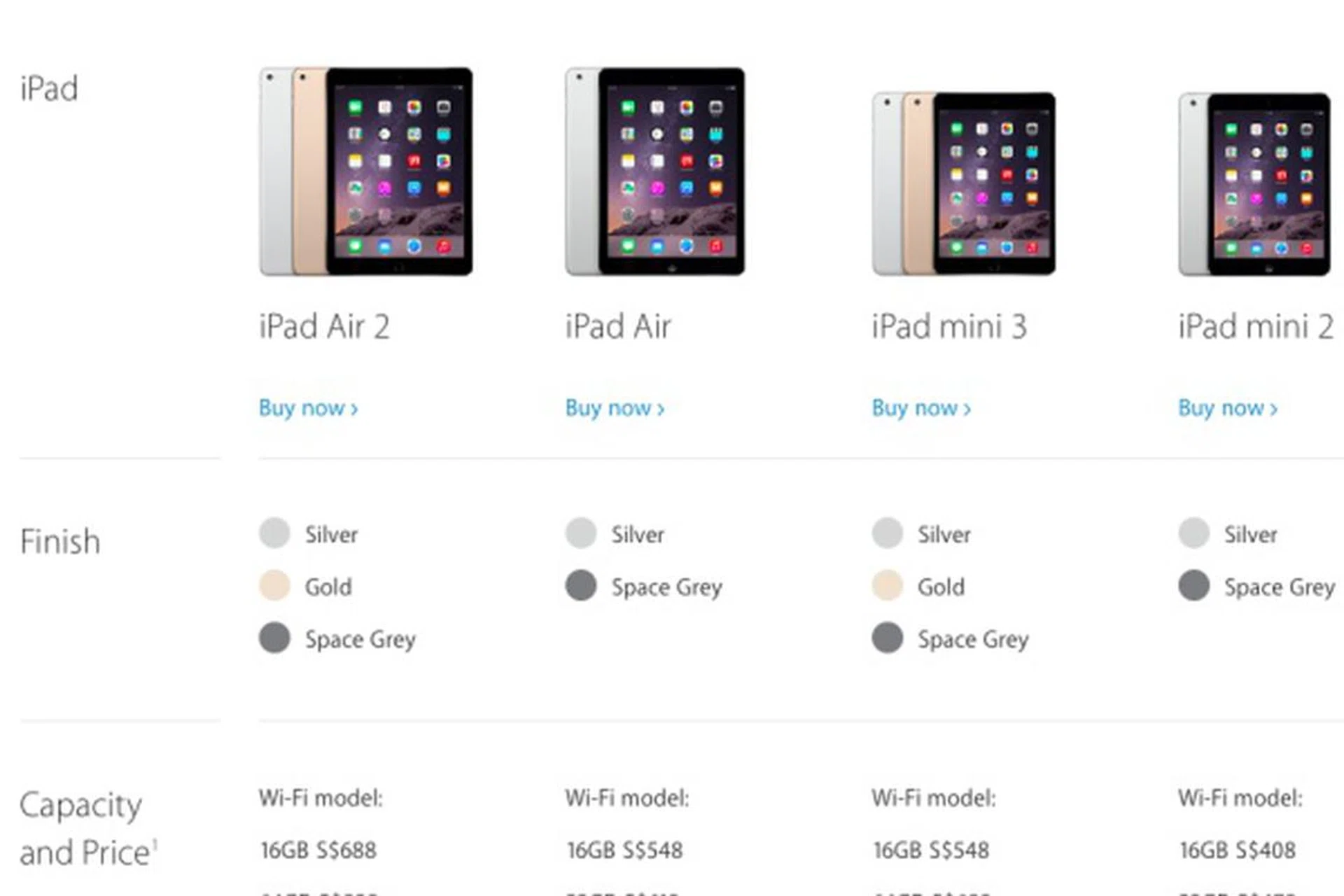Open Buy now link under iPad mini 3
1344x896 pixels.
click(x=922, y=407)
